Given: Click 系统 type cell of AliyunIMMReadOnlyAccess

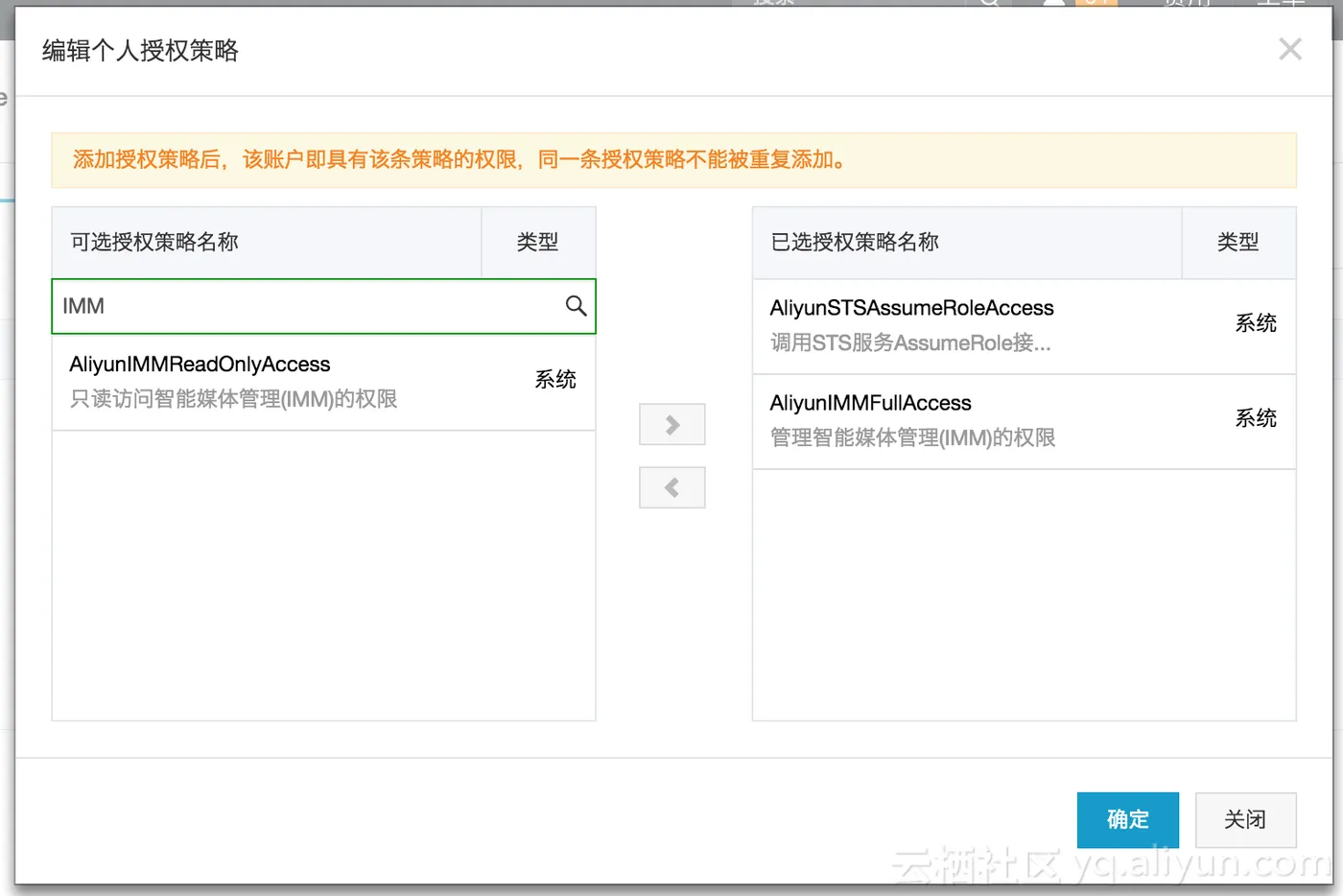Looking at the screenshot, I should pos(555,380).
